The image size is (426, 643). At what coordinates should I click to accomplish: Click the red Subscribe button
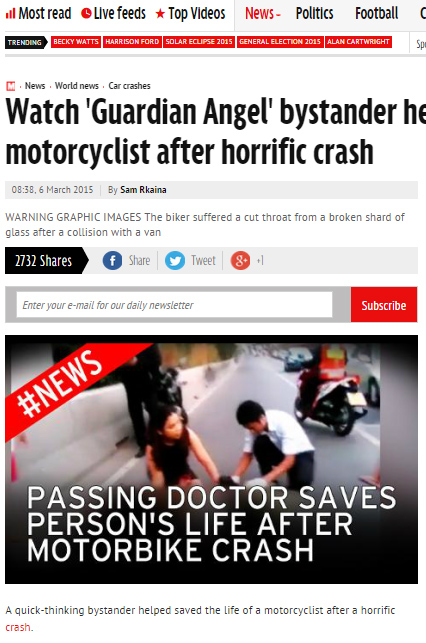pos(384,305)
